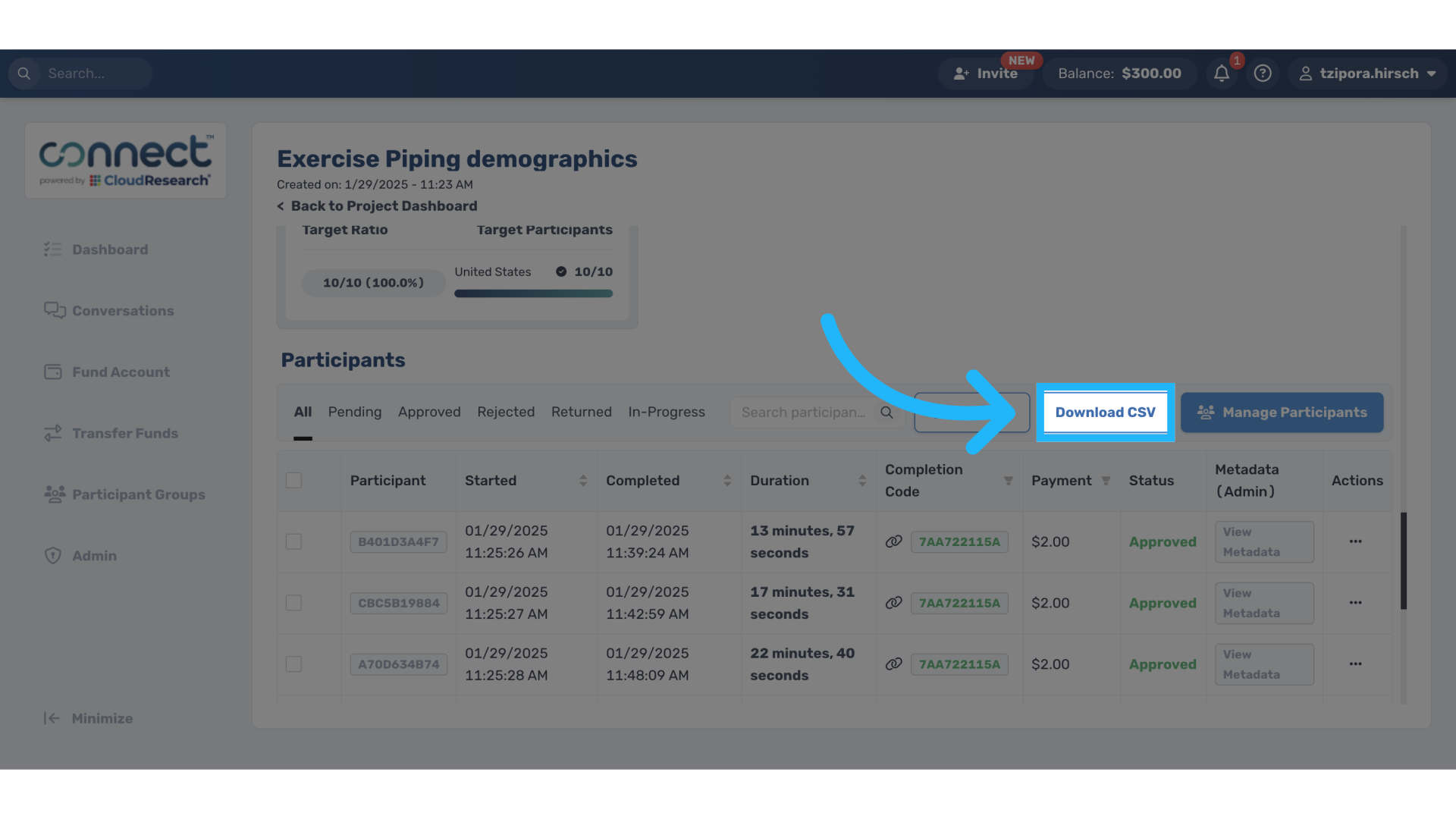Go Back to Project Dashboard
The image size is (1456, 819).
(x=377, y=206)
